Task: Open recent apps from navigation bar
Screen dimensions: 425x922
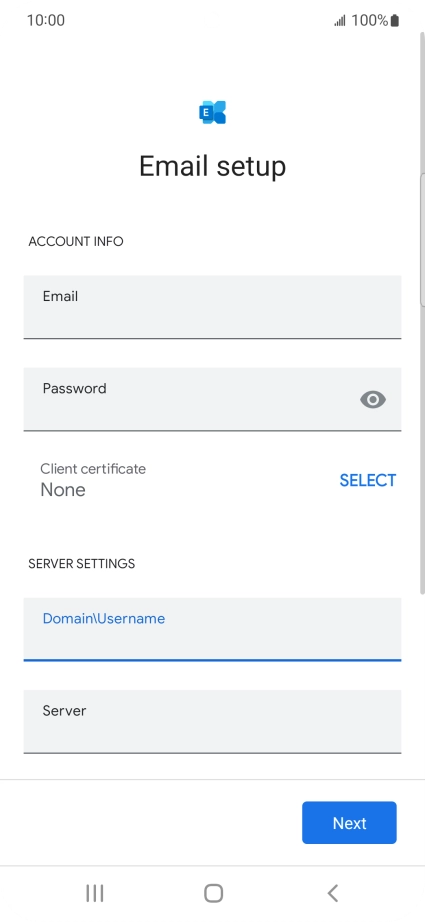Action: pyautogui.click(x=95, y=893)
